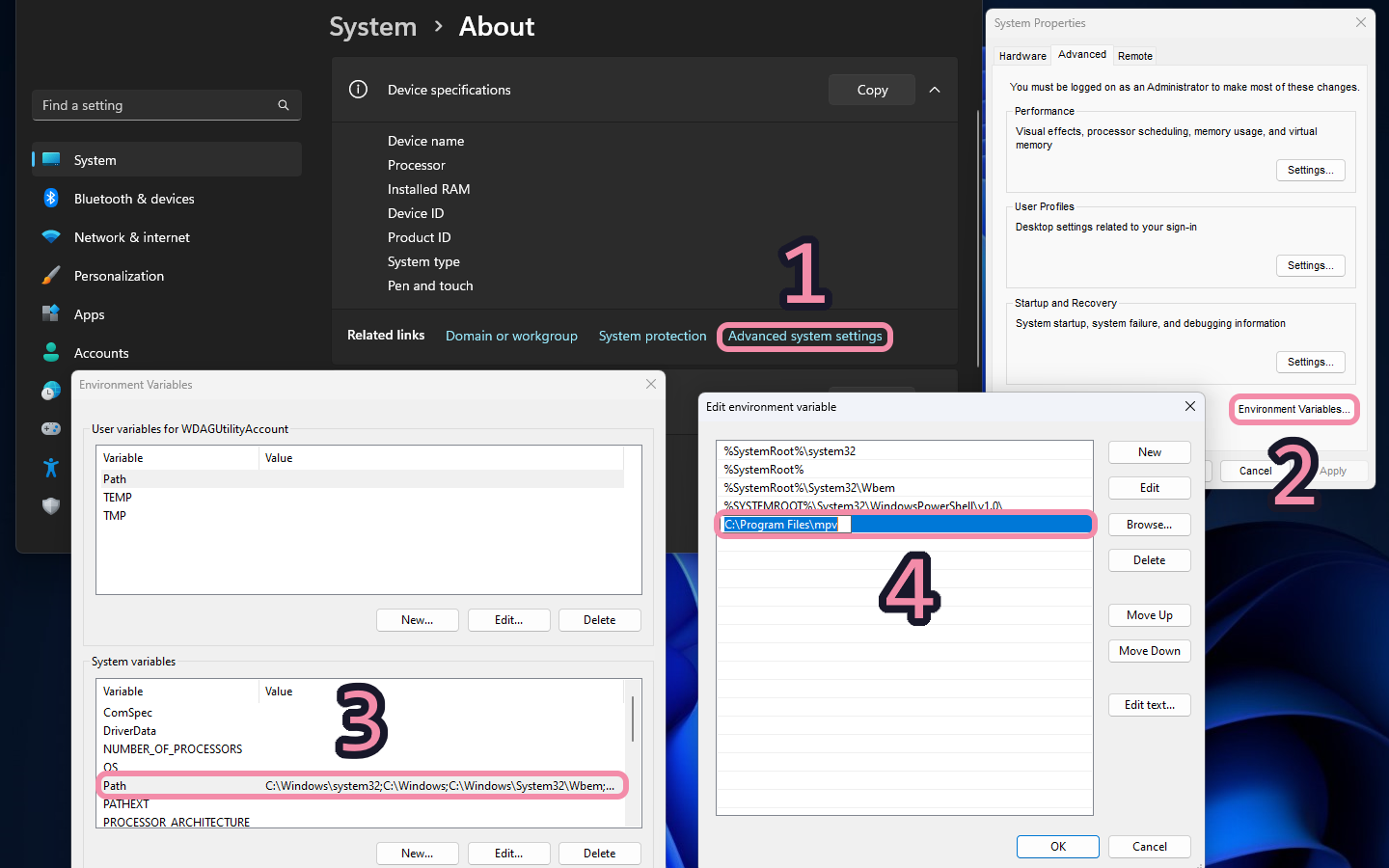Confirm with OK in Edit environment variable
Screen dimensions: 1389x868
click(1058, 847)
